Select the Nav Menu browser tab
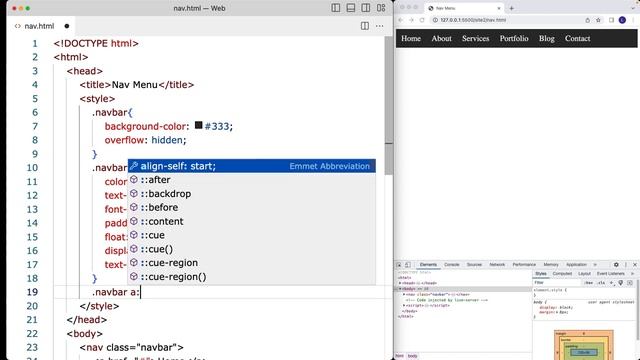The height and width of the screenshot is (360, 640). [x=464, y=8]
